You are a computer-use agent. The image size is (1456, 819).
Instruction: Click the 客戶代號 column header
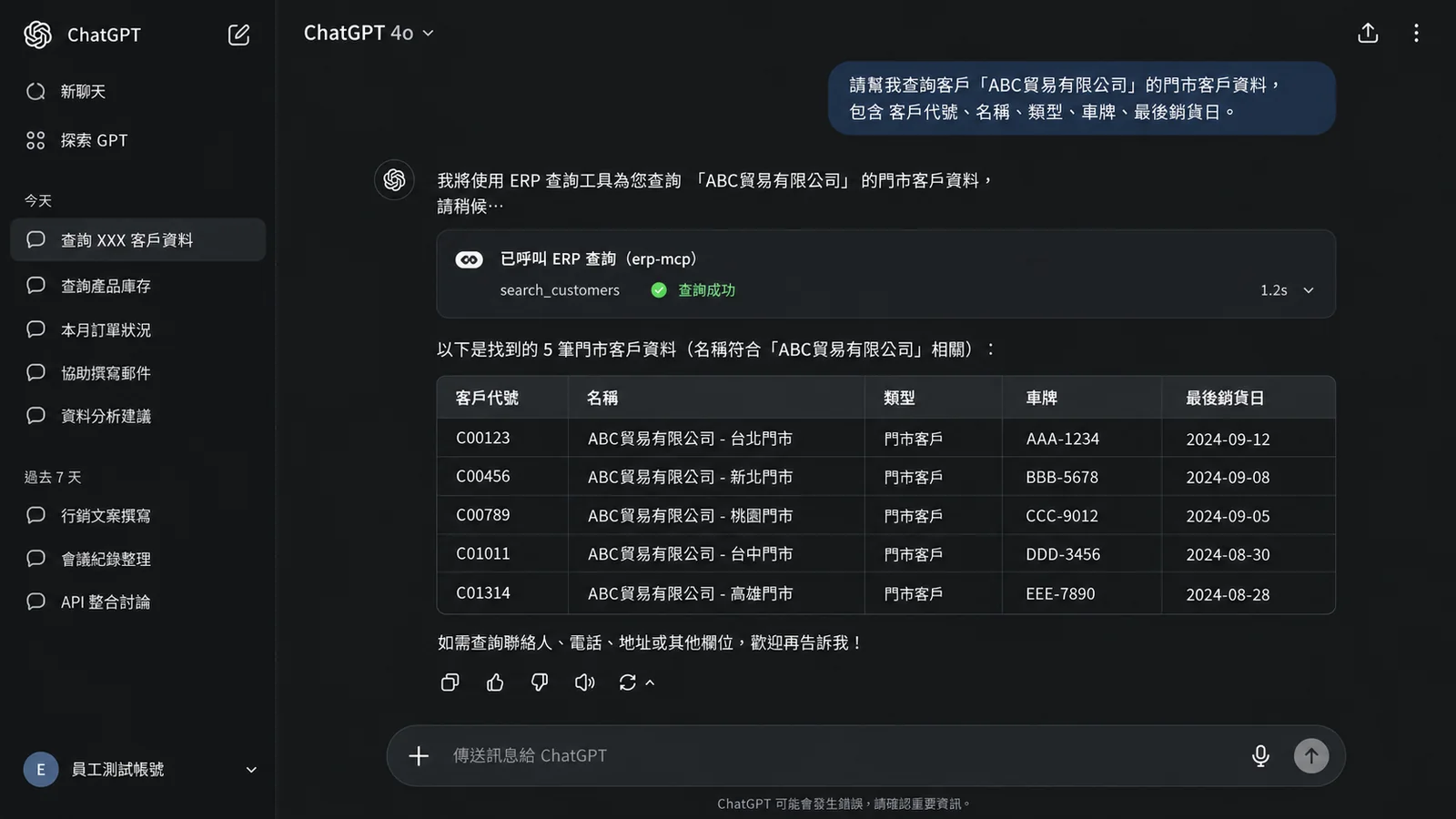click(x=487, y=398)
